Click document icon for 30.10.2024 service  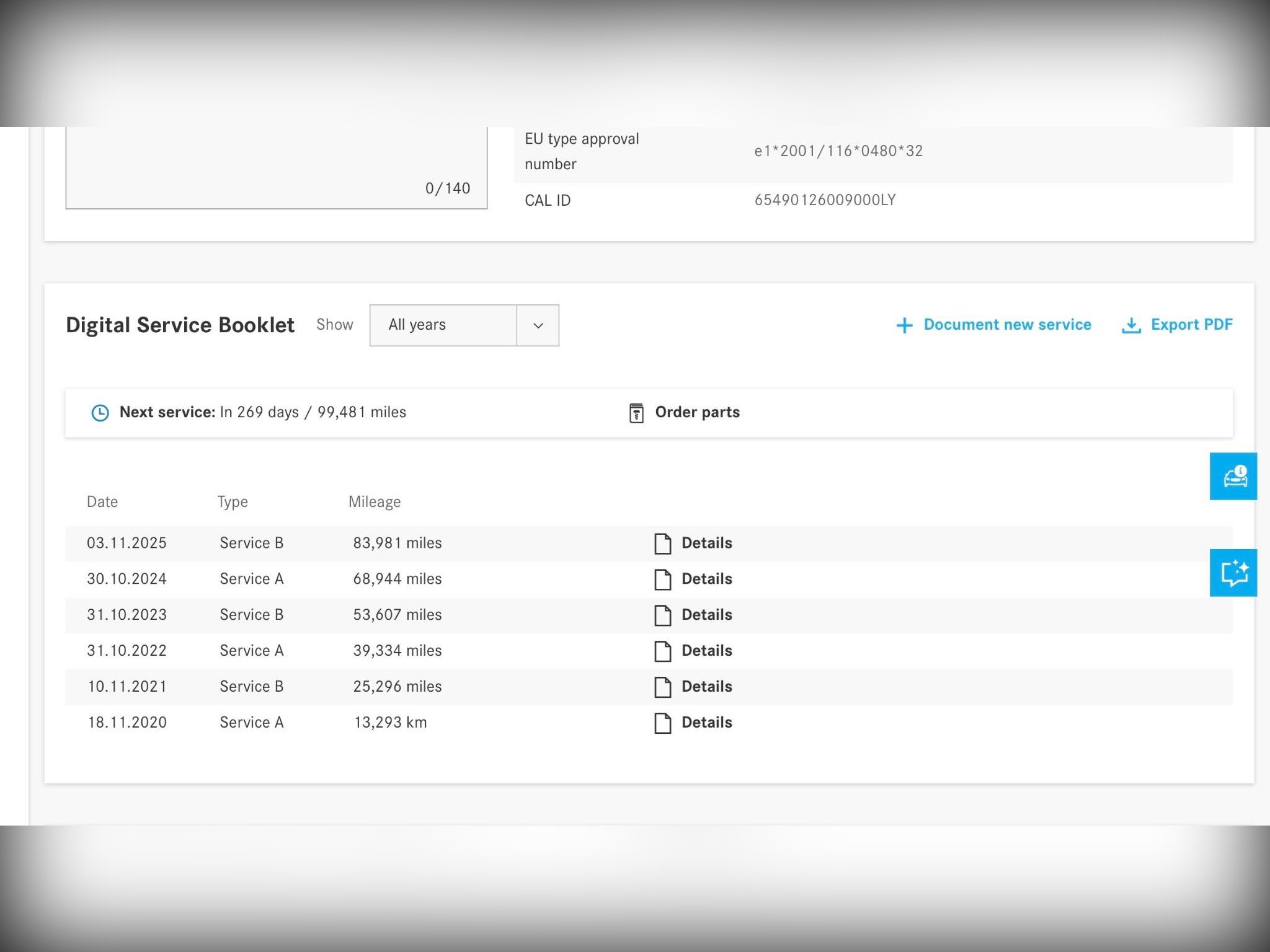click(662, 580)
